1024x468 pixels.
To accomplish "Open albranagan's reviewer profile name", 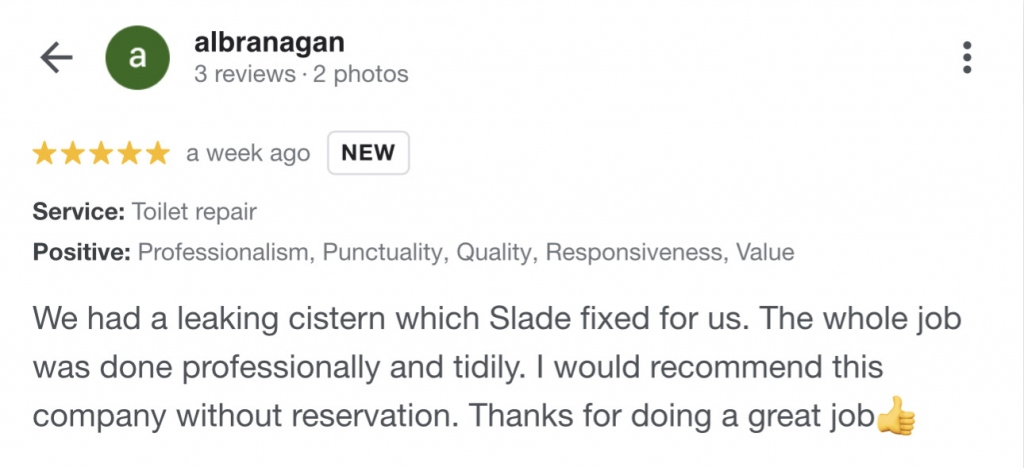I will point(269,43).
